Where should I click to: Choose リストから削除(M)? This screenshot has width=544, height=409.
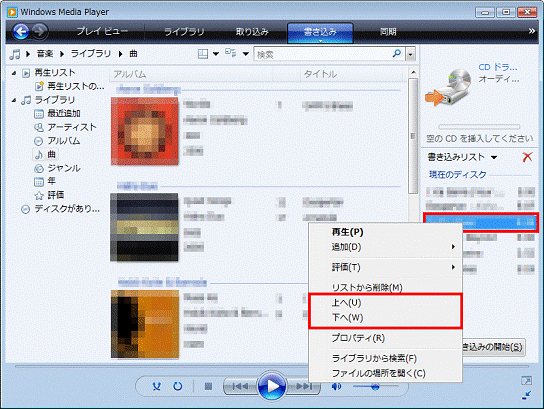(385, 287)
